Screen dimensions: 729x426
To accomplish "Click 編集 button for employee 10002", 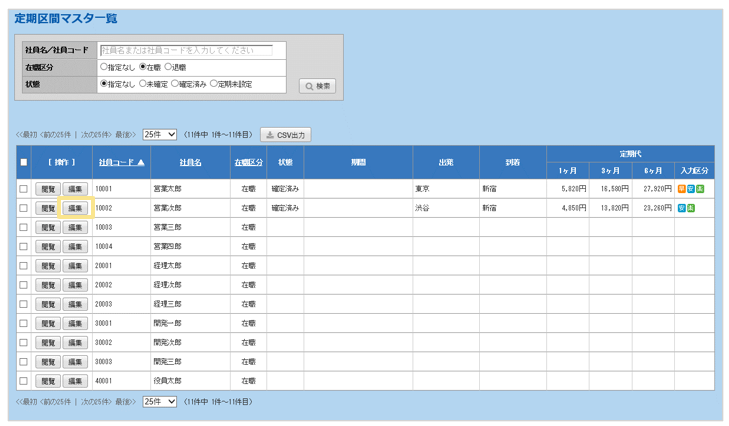I will (75, 208).
